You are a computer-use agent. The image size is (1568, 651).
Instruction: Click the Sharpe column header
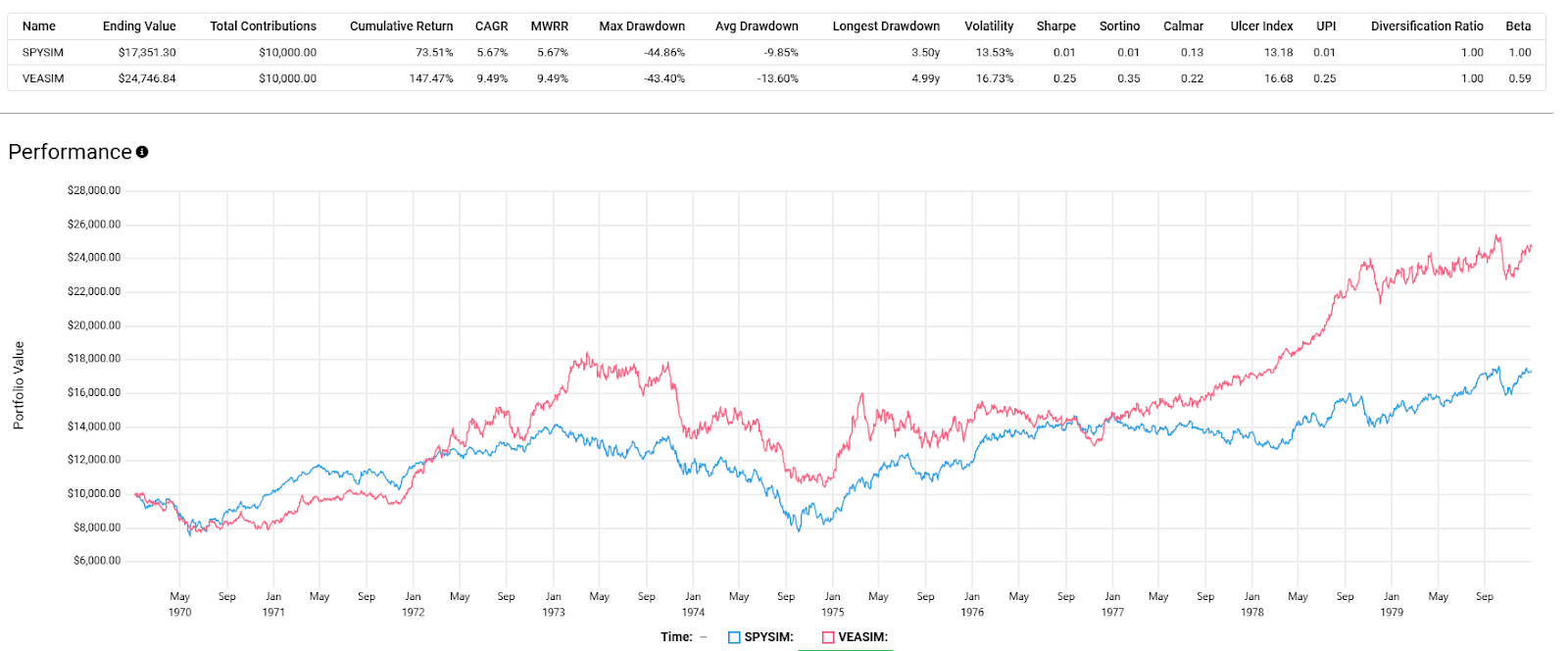point(1056,26)
